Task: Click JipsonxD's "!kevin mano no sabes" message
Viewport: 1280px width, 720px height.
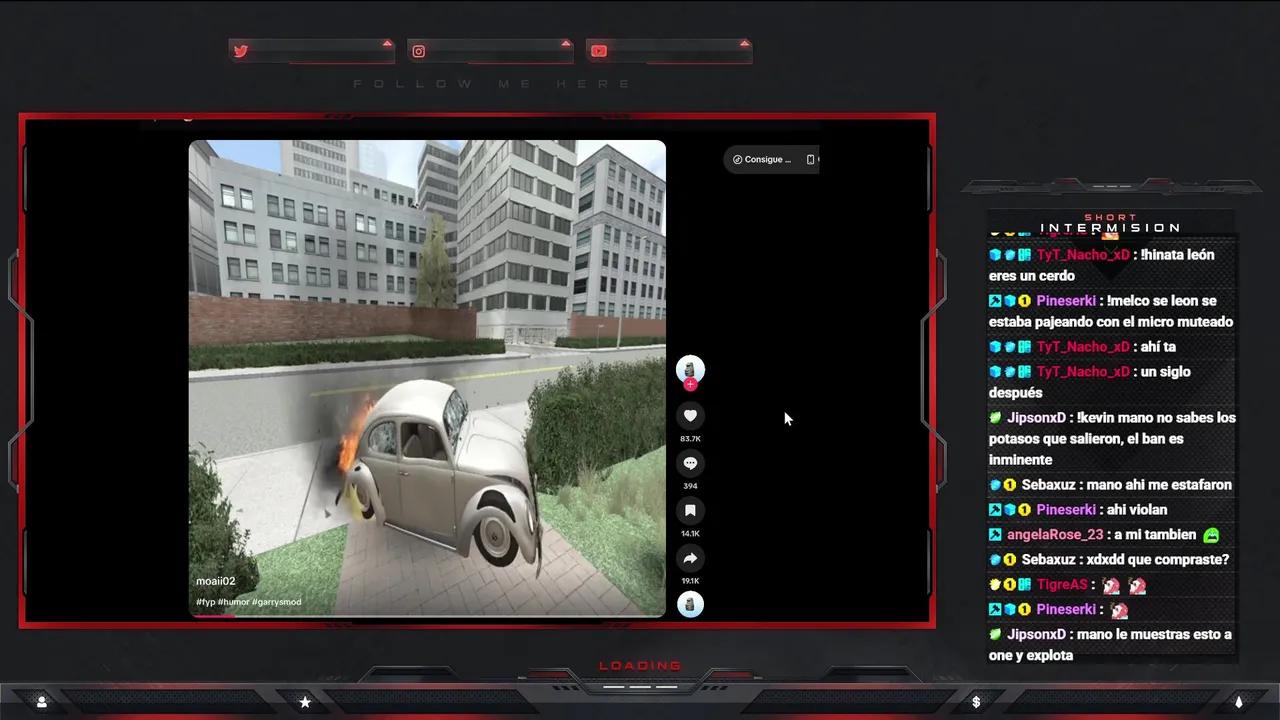Action: pos(1112,439)
